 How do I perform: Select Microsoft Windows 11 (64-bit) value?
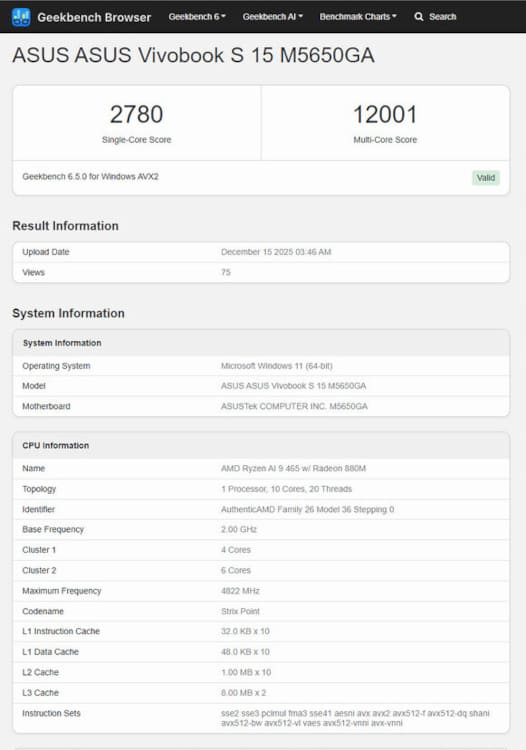pyautogui.click(x=276, y=366)
